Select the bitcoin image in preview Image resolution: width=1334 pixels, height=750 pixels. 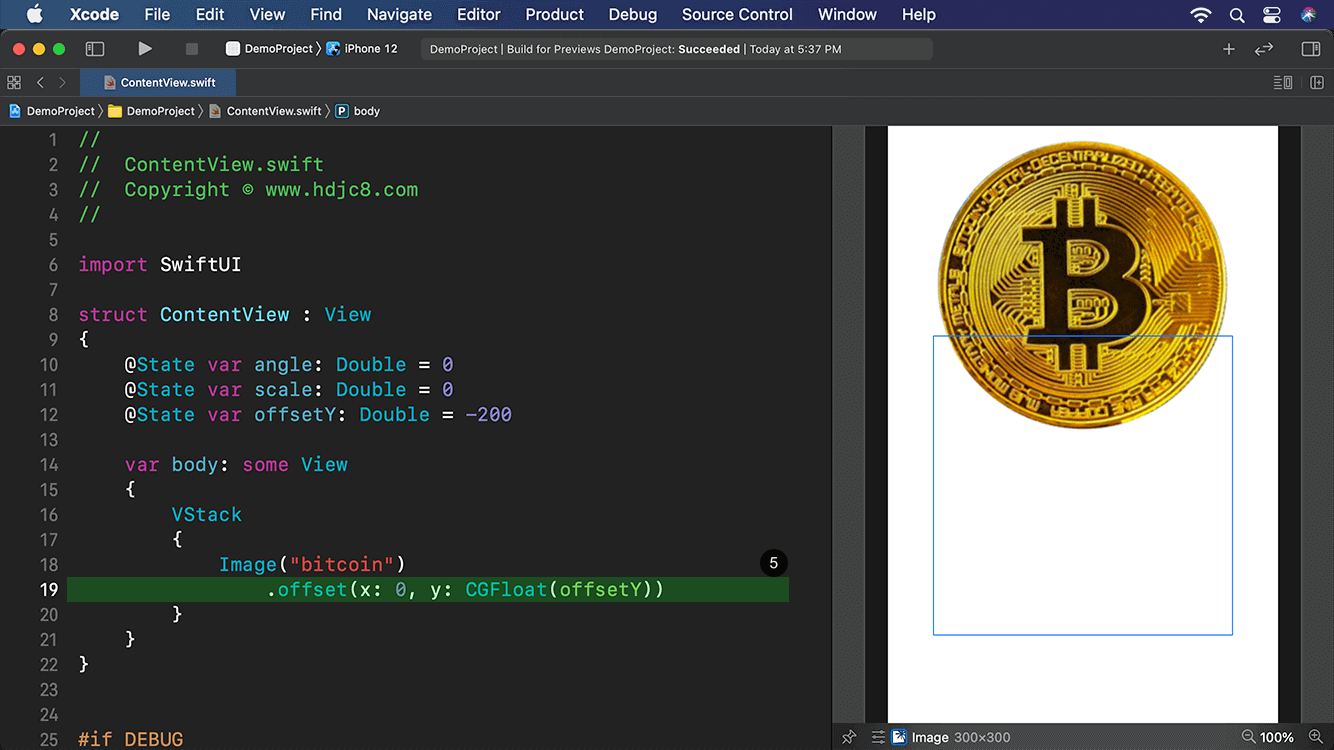pos(1082,285)
